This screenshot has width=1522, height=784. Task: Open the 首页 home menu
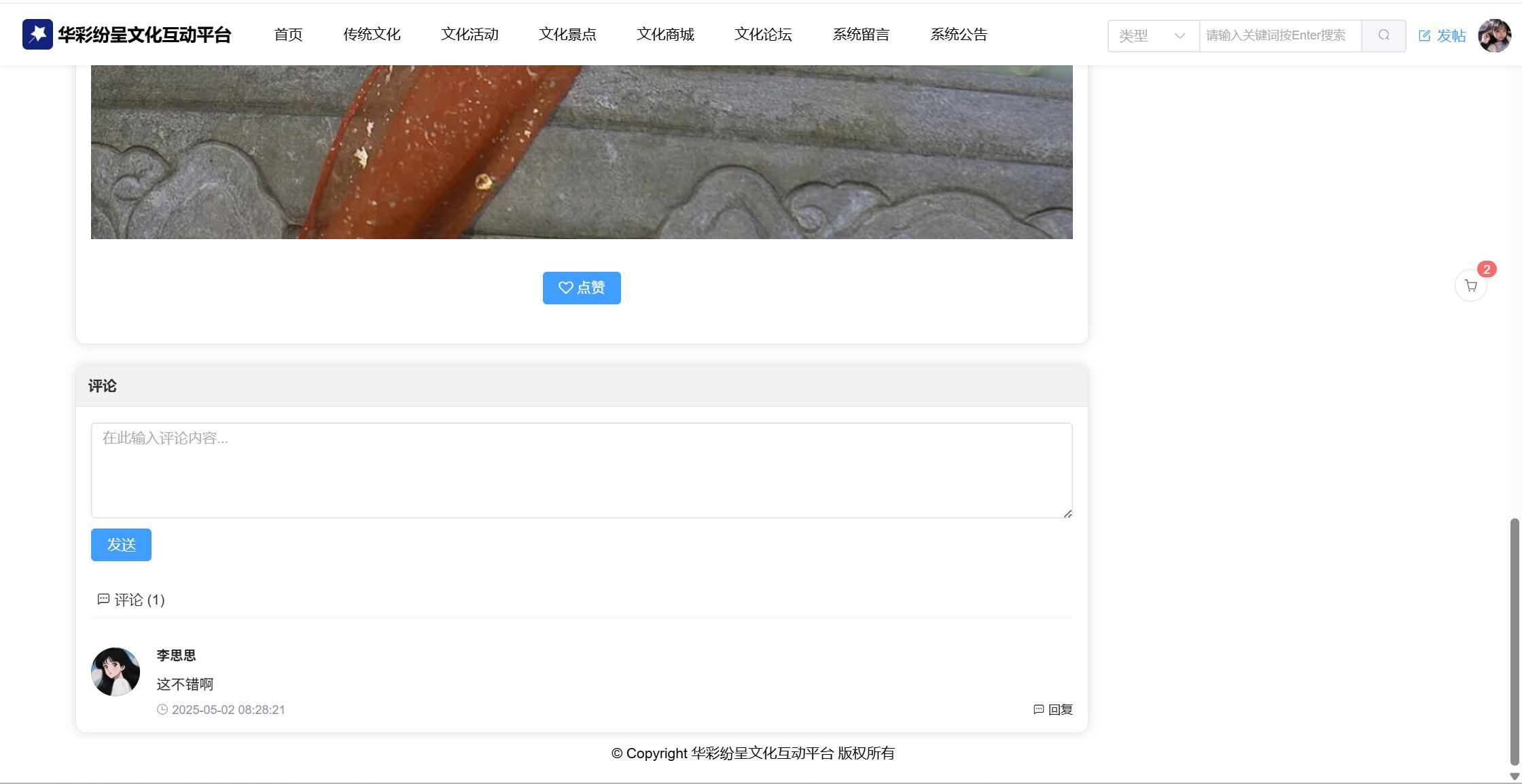(x=288, y=34)
